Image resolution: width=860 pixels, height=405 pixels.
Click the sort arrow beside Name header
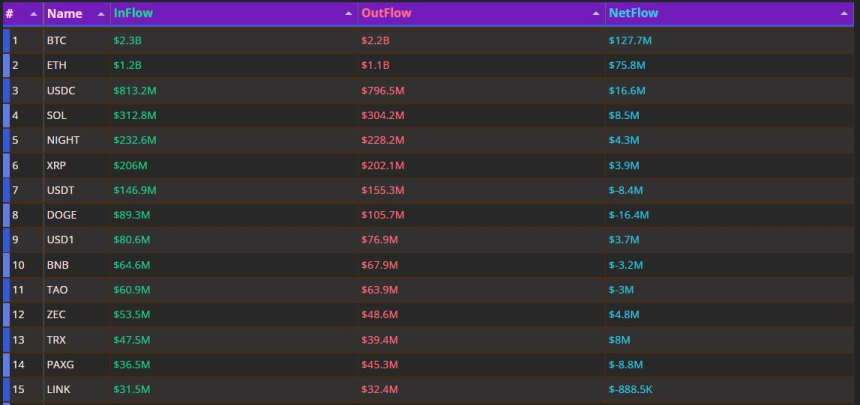coord(101,15)
